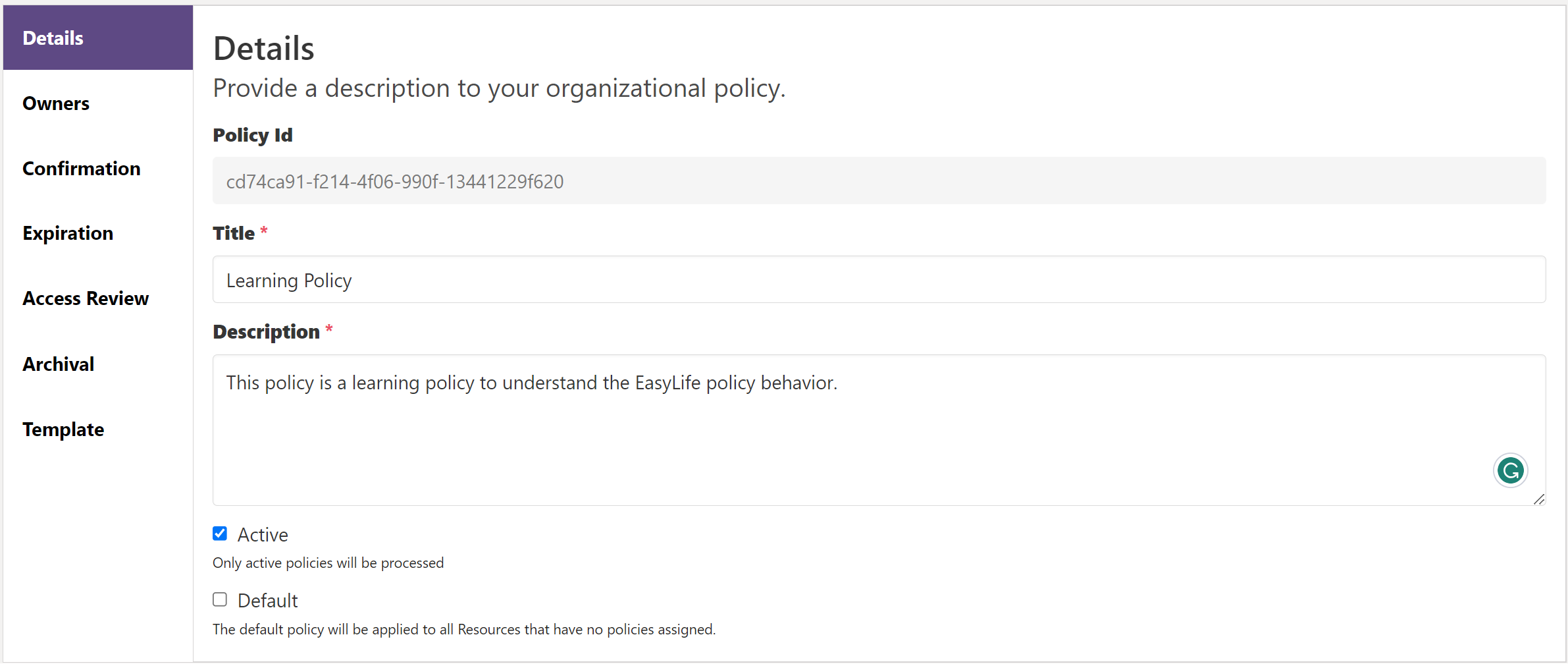Click the EasyLife policy description sentence
The height and width of the screenshot is (664, 1568).
(x=531, y=382)
